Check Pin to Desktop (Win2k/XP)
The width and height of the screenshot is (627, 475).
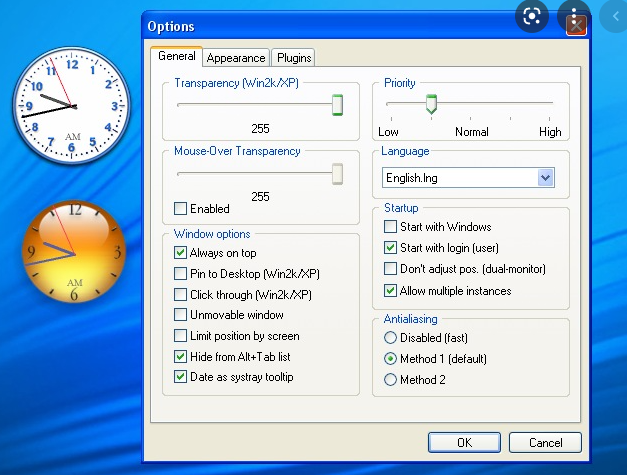pos(180,274)
